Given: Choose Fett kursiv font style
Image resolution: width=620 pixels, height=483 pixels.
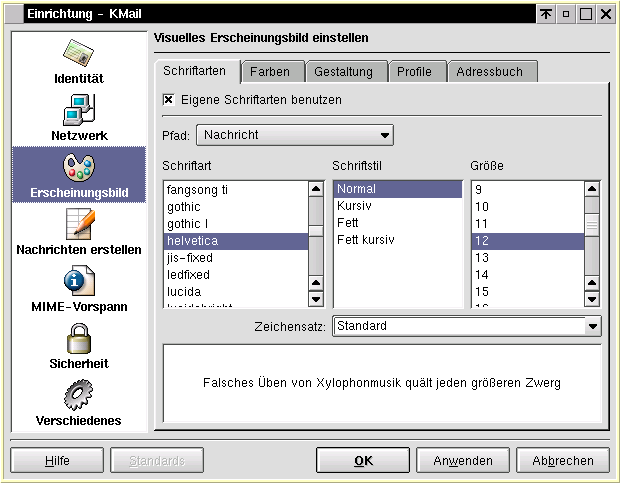Looking at the screenshot, I should 365,240.
